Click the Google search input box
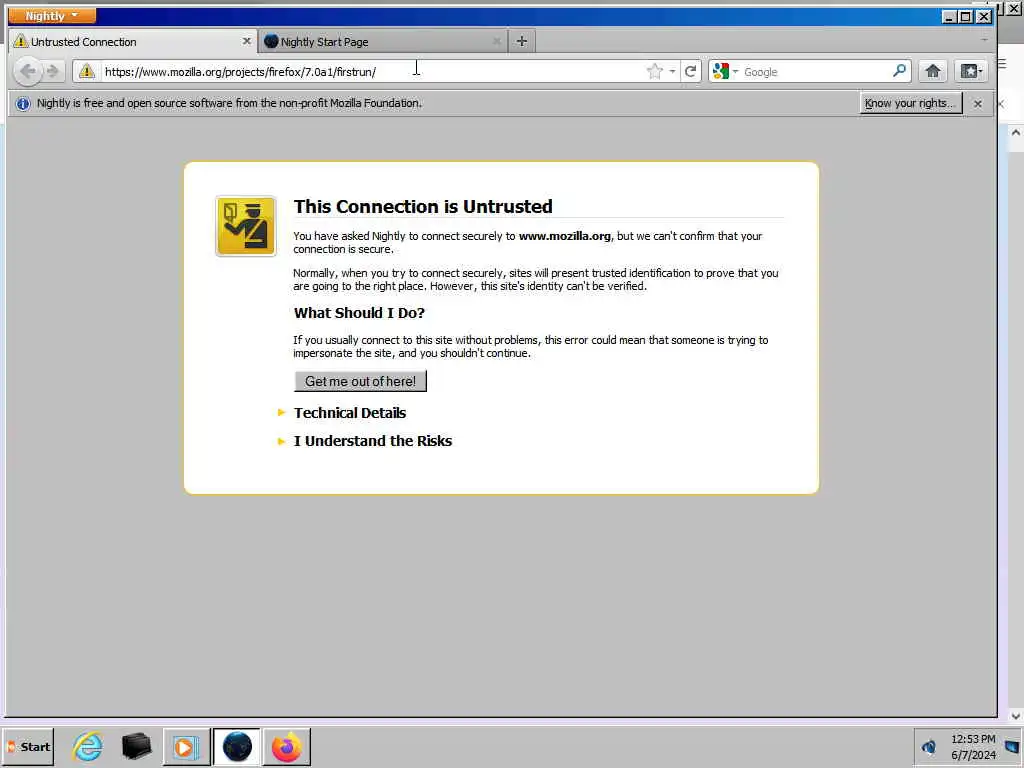Screen dimensions: 1024x768 815,72
